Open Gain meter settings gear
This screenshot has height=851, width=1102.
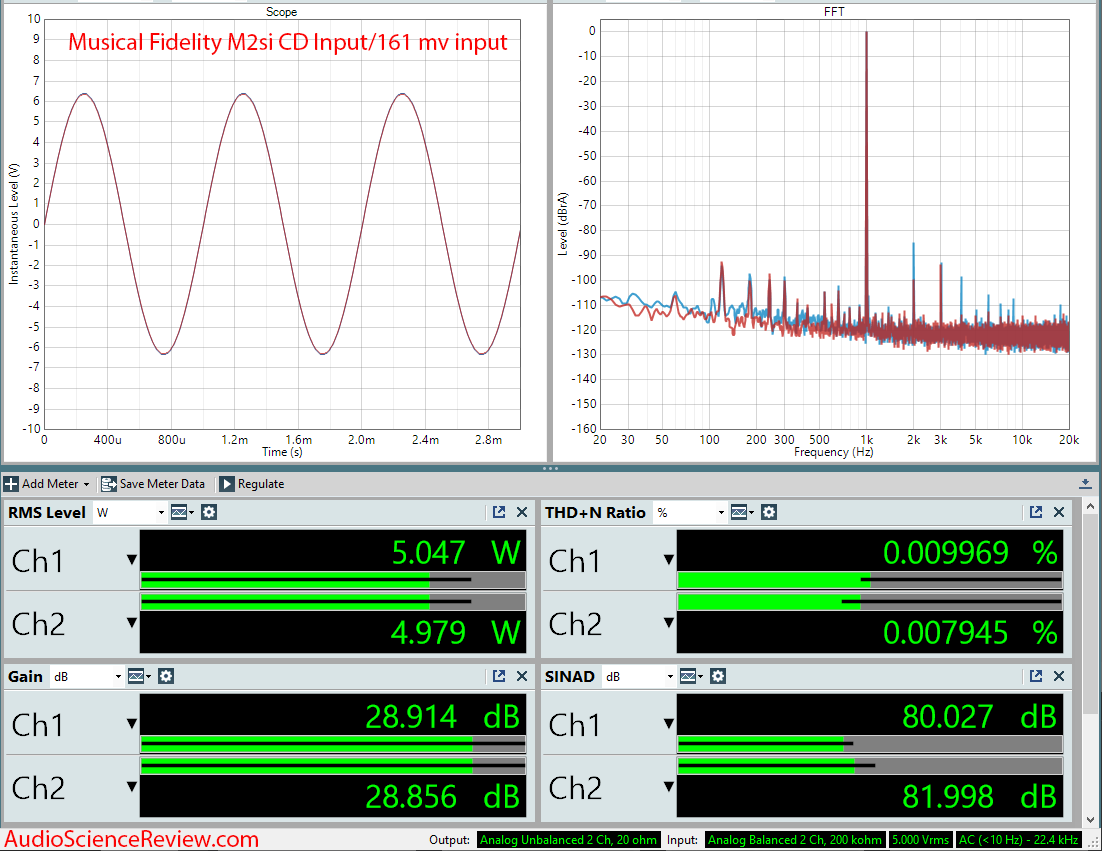pyautogui.click(x=166, y=676)
